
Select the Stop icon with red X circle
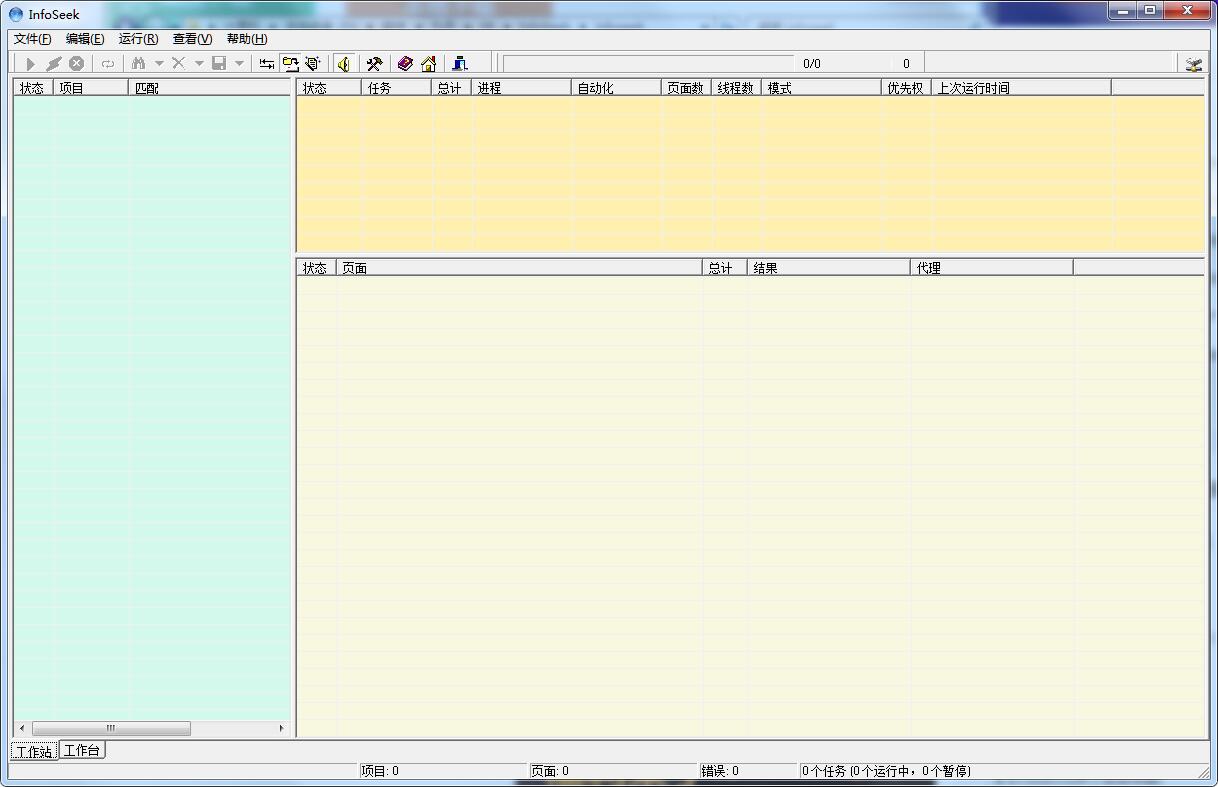click(77, 63)
